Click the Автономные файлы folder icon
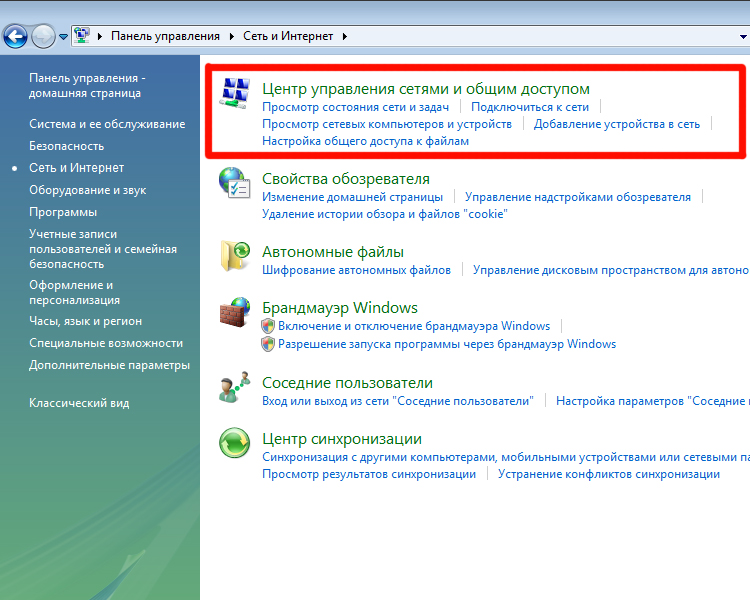Viewport: 750px width, 600px height. point(235,256)
